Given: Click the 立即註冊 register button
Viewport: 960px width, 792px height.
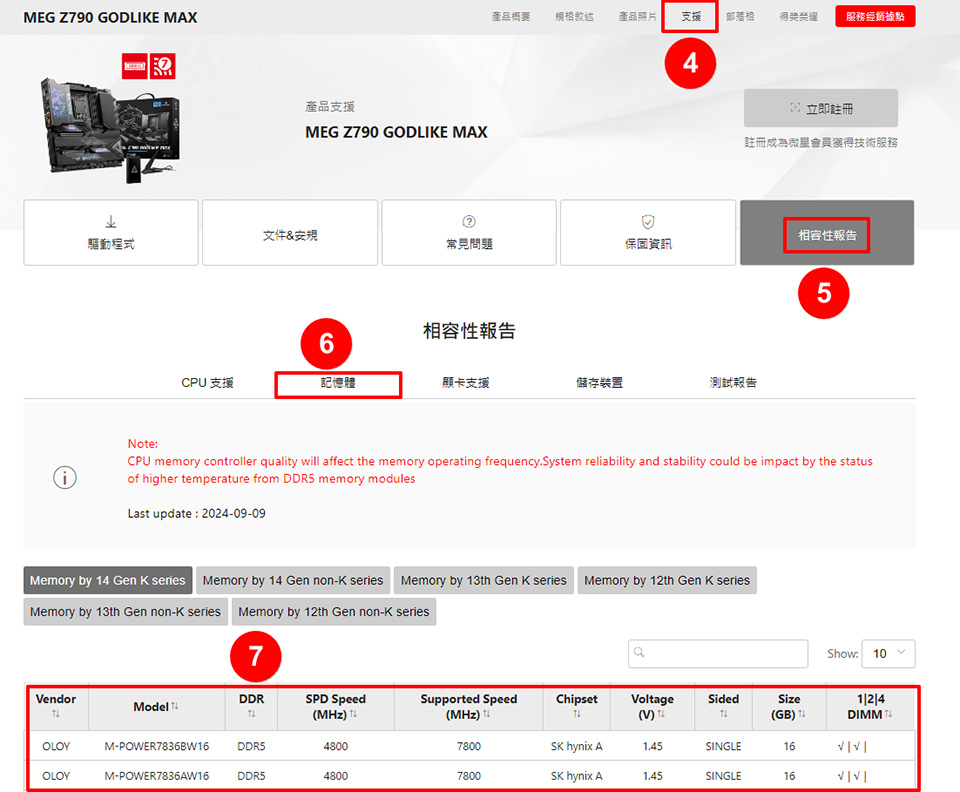Looking at the screenshot, I should point(821,108).
